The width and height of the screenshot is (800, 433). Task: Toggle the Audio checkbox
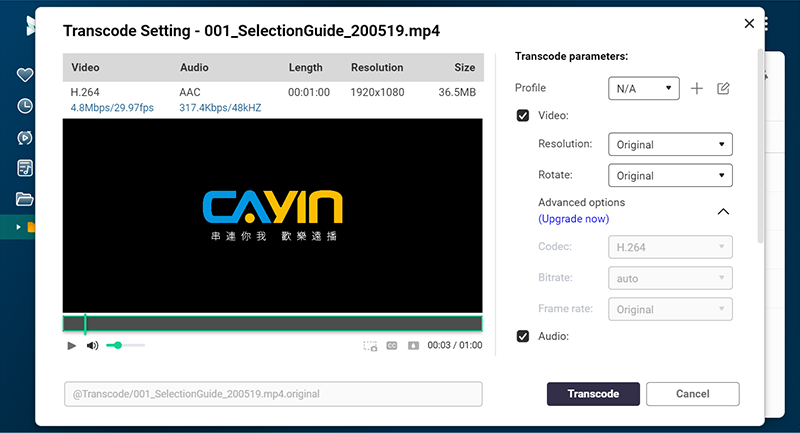(x=522, y=336)
